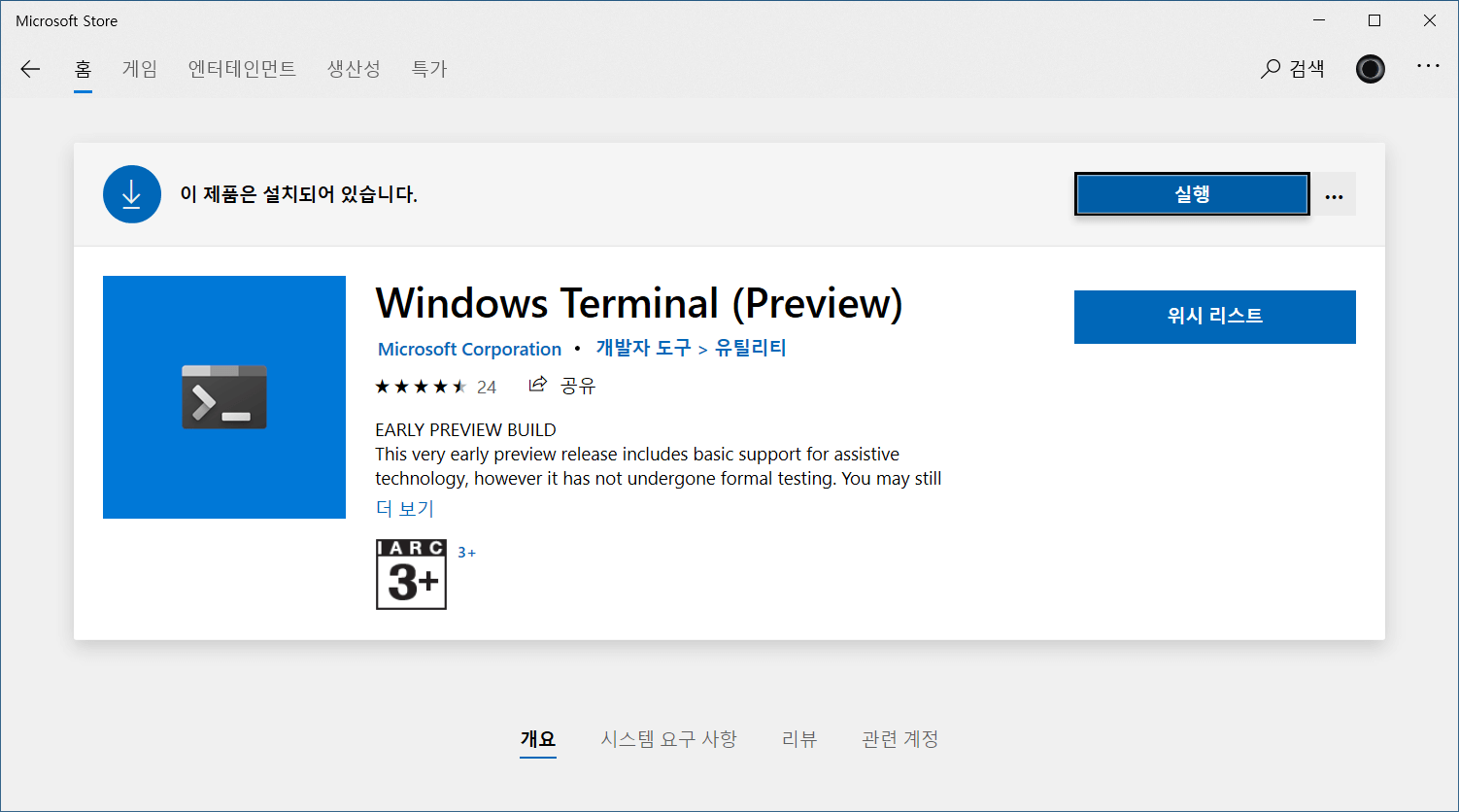
Task: Open the search magnifier icon
Action: coord(1271,69)
